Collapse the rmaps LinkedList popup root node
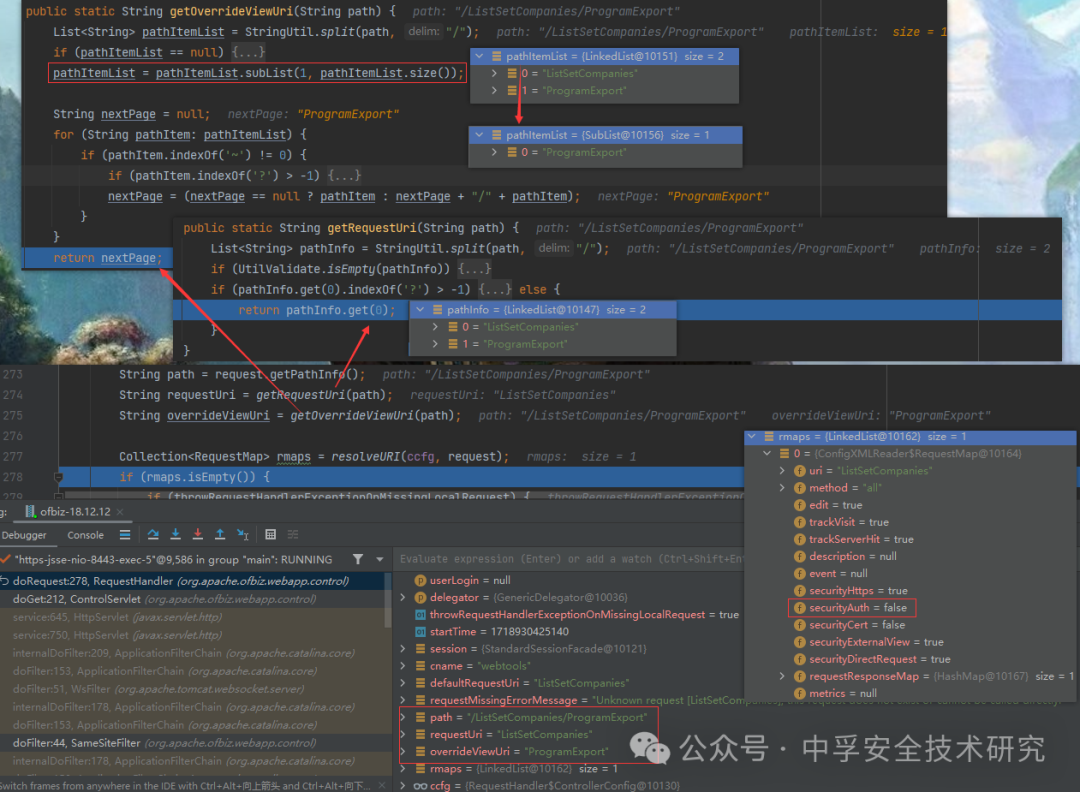 752,437
